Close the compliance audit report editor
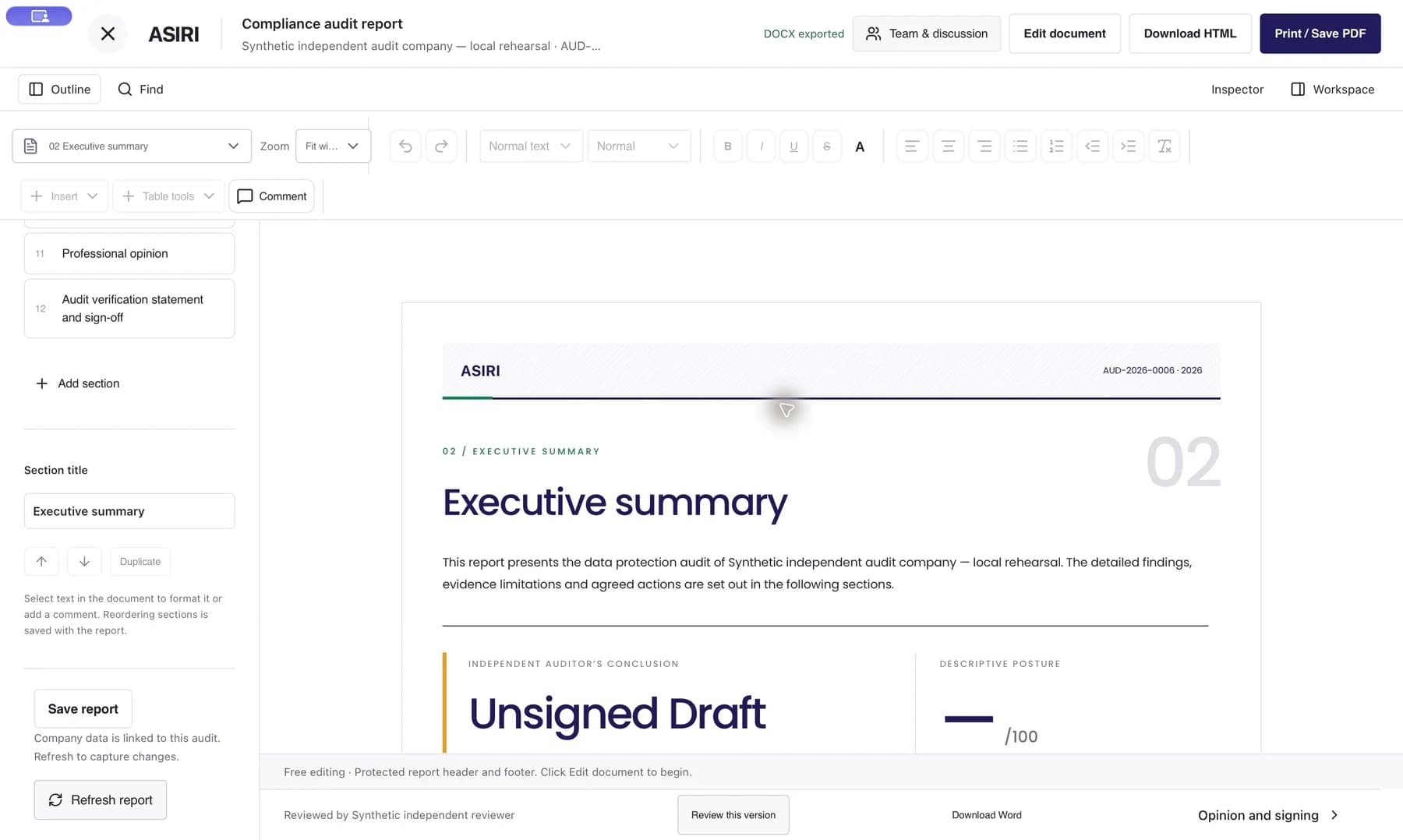The width and height of the screenshot is (1403, 840). pos(108,34)
